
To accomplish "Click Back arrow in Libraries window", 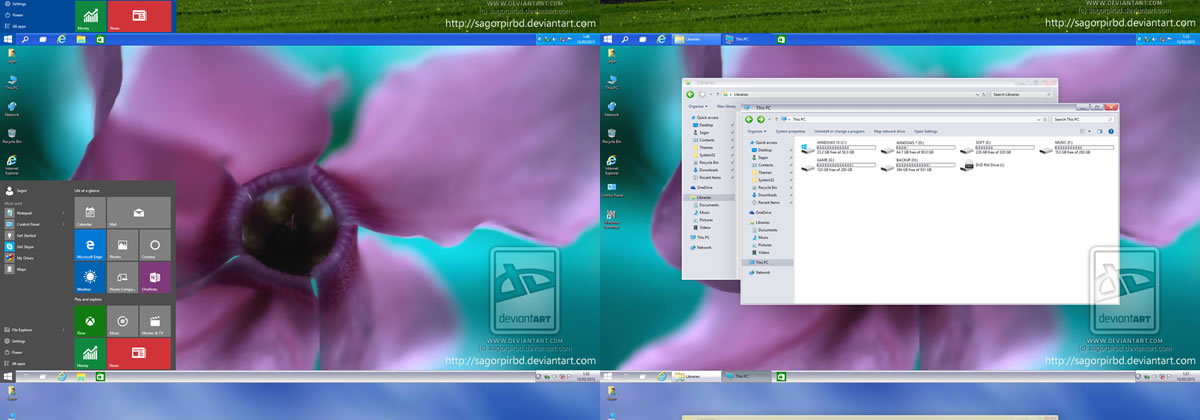I will click(689, 94).
